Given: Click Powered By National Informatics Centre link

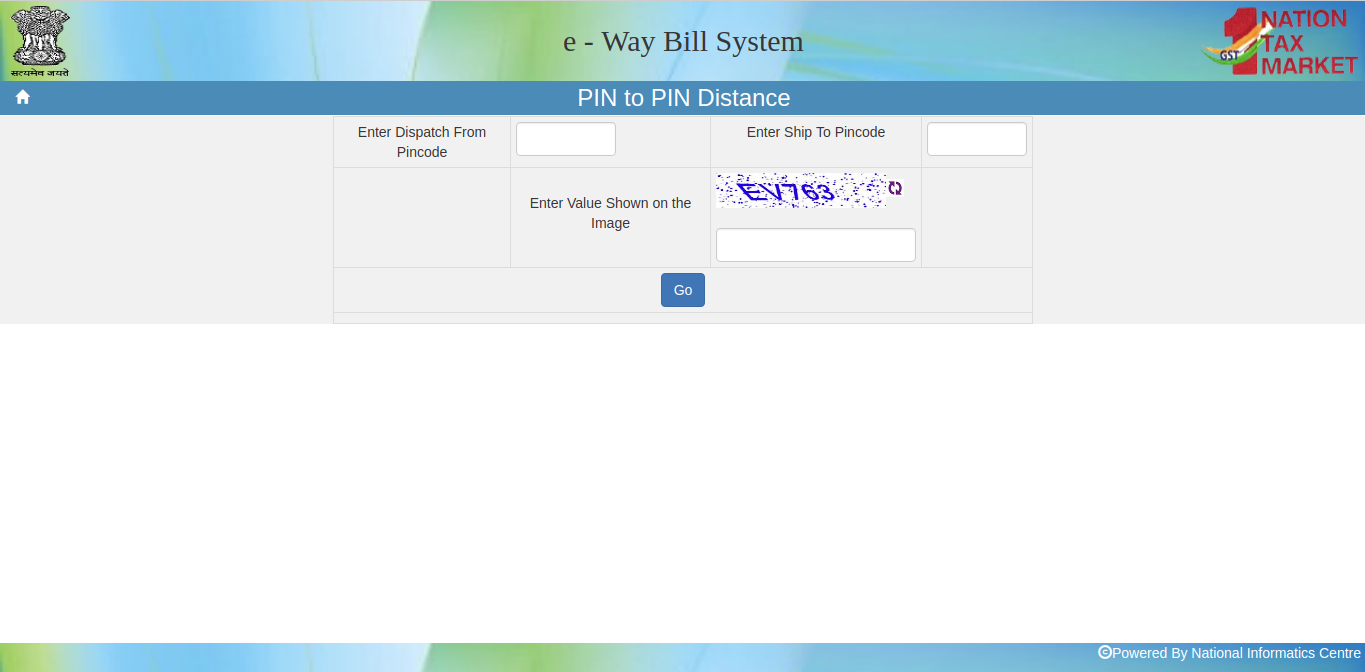Looking at the screenshot, I should (x=1237, y=653).
